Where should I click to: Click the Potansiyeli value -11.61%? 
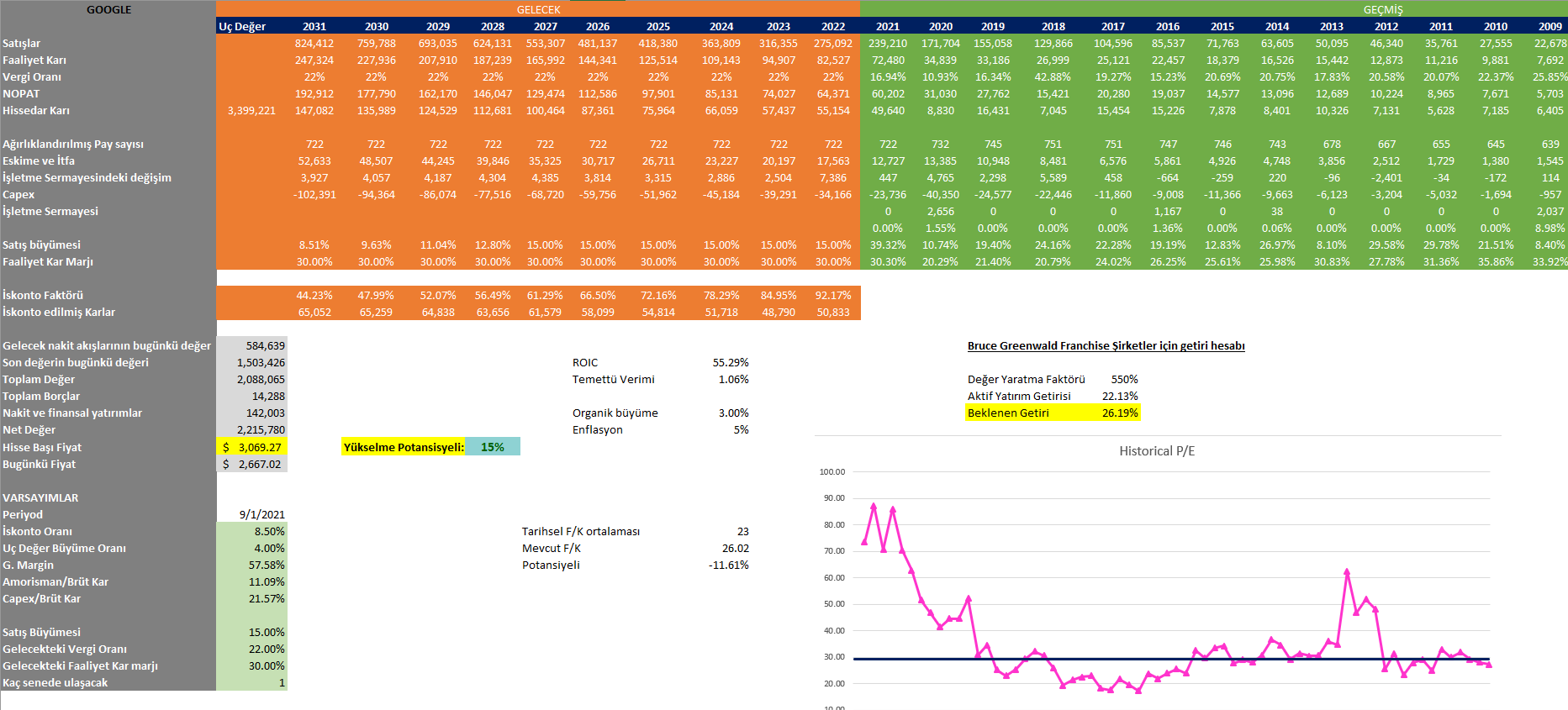tap(729, 565)
